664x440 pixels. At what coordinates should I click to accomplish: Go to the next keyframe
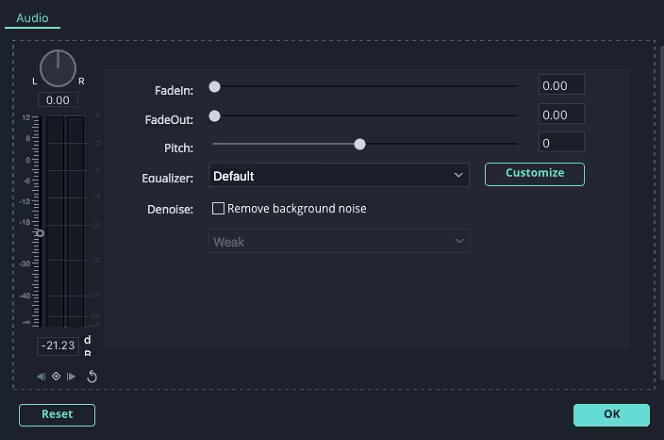(71, 377)
